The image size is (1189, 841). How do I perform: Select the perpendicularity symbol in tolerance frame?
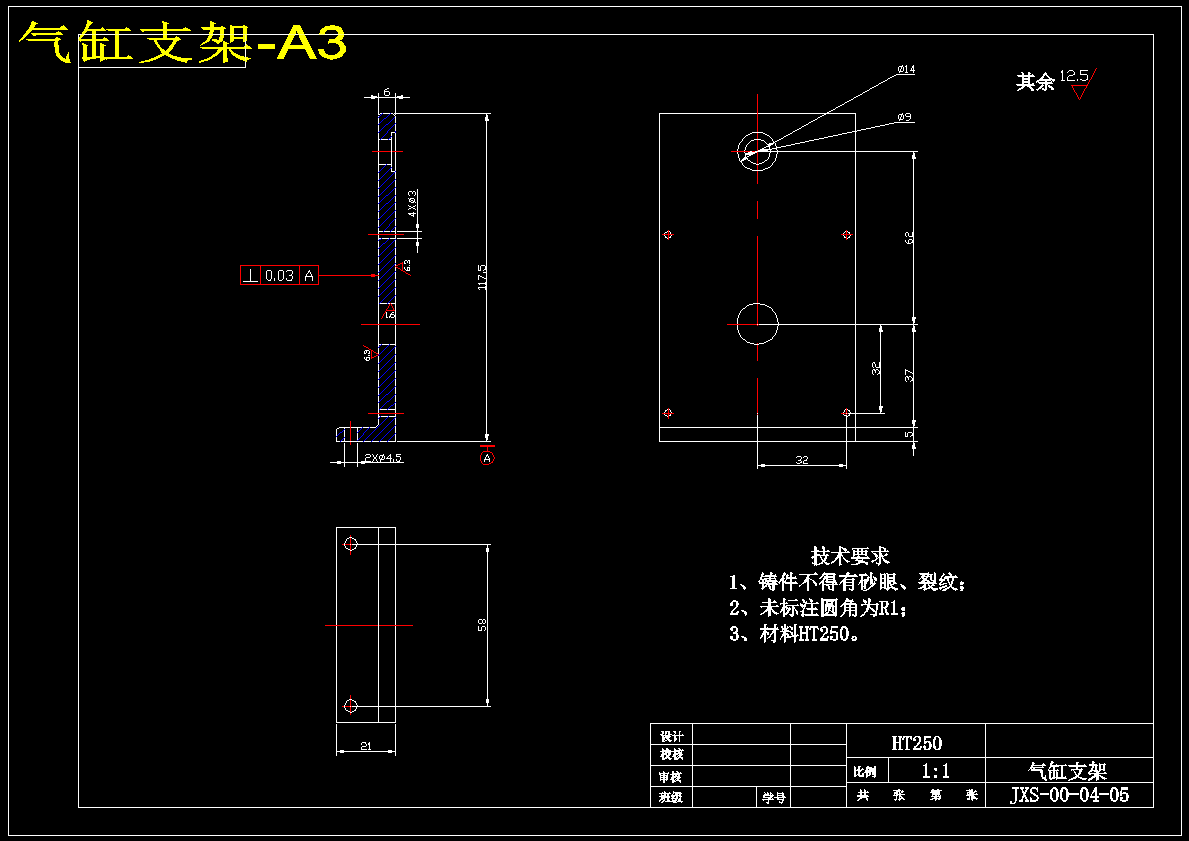click(250, 276)
